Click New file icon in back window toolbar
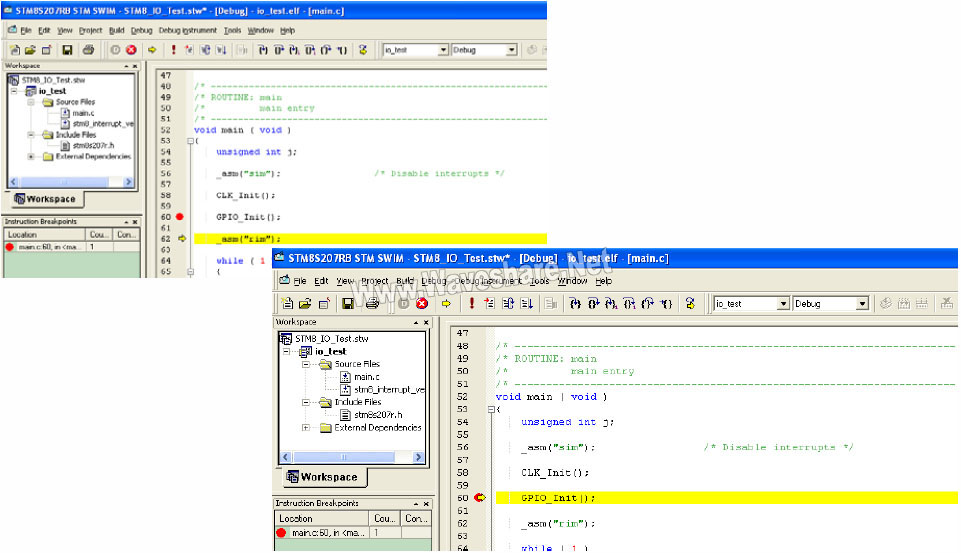Viewport: 961px width, 553px height. tap(14, 50)
